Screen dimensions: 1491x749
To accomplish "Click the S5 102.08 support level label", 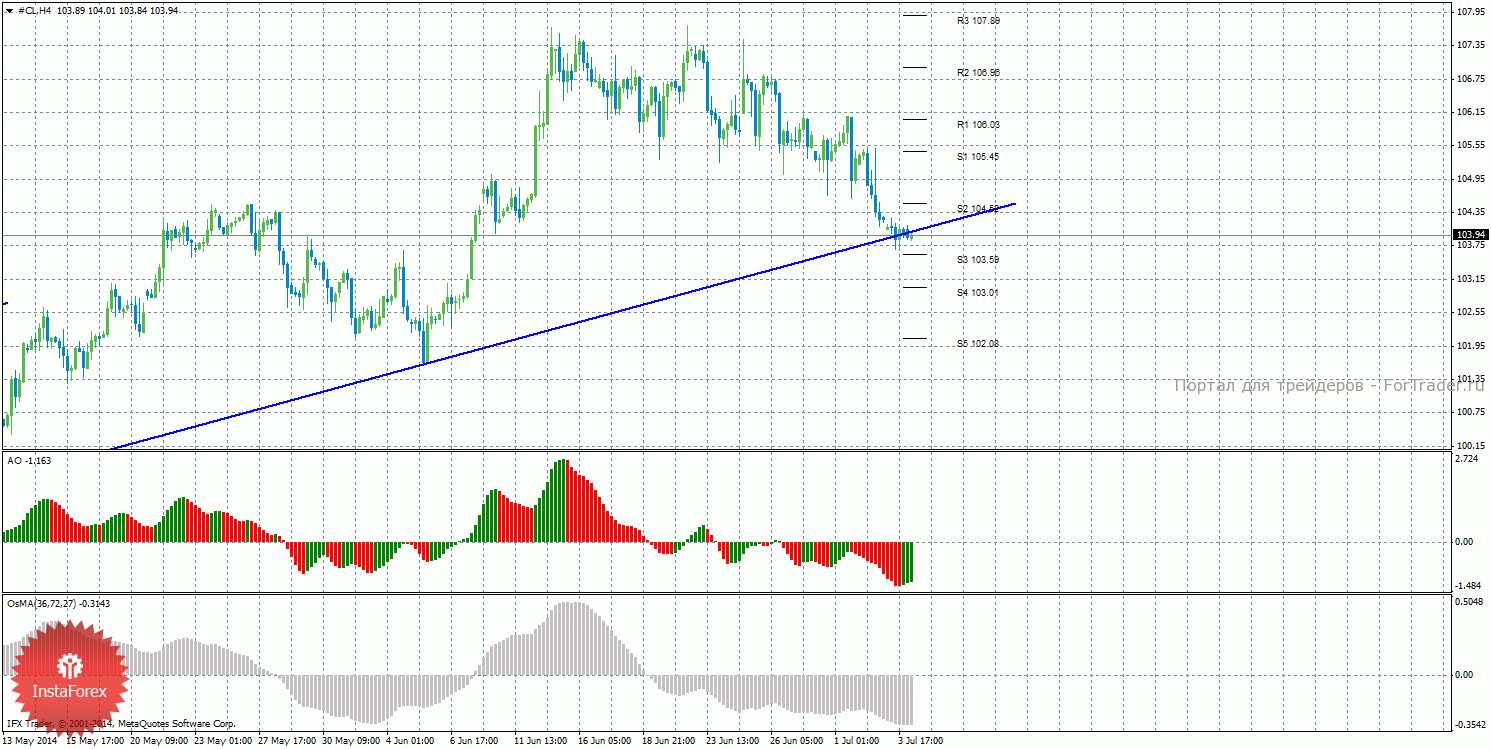I will pyautogui.click(x=977, y=344).
